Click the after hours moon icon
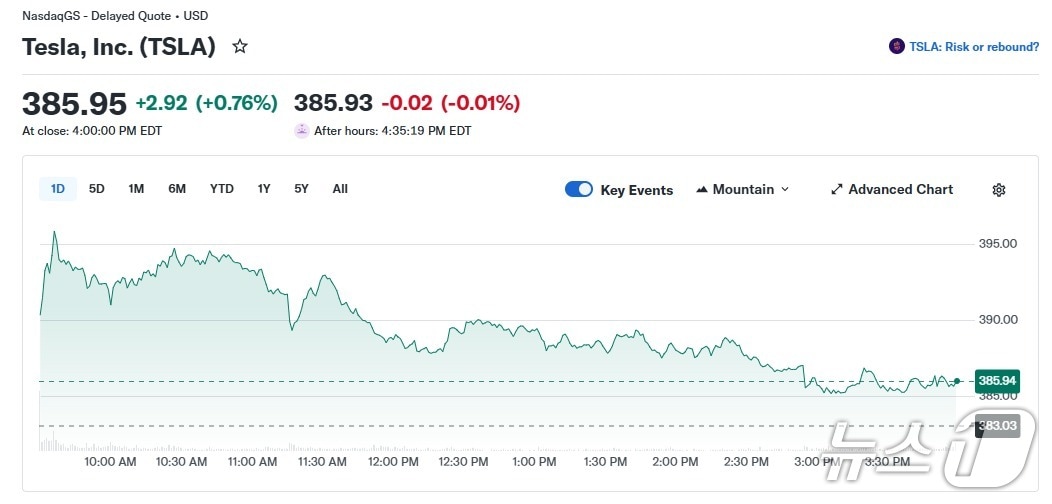 tap(301, 130)
